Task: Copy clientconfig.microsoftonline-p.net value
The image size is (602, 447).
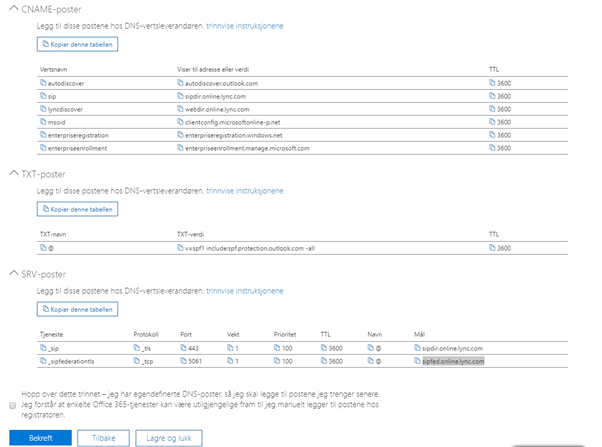Action: click(180, 122)
